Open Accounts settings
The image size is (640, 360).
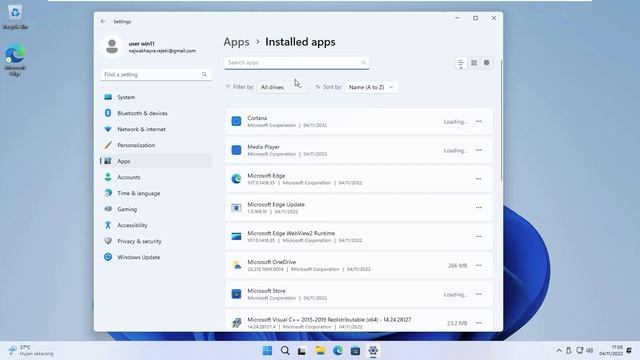156,177
